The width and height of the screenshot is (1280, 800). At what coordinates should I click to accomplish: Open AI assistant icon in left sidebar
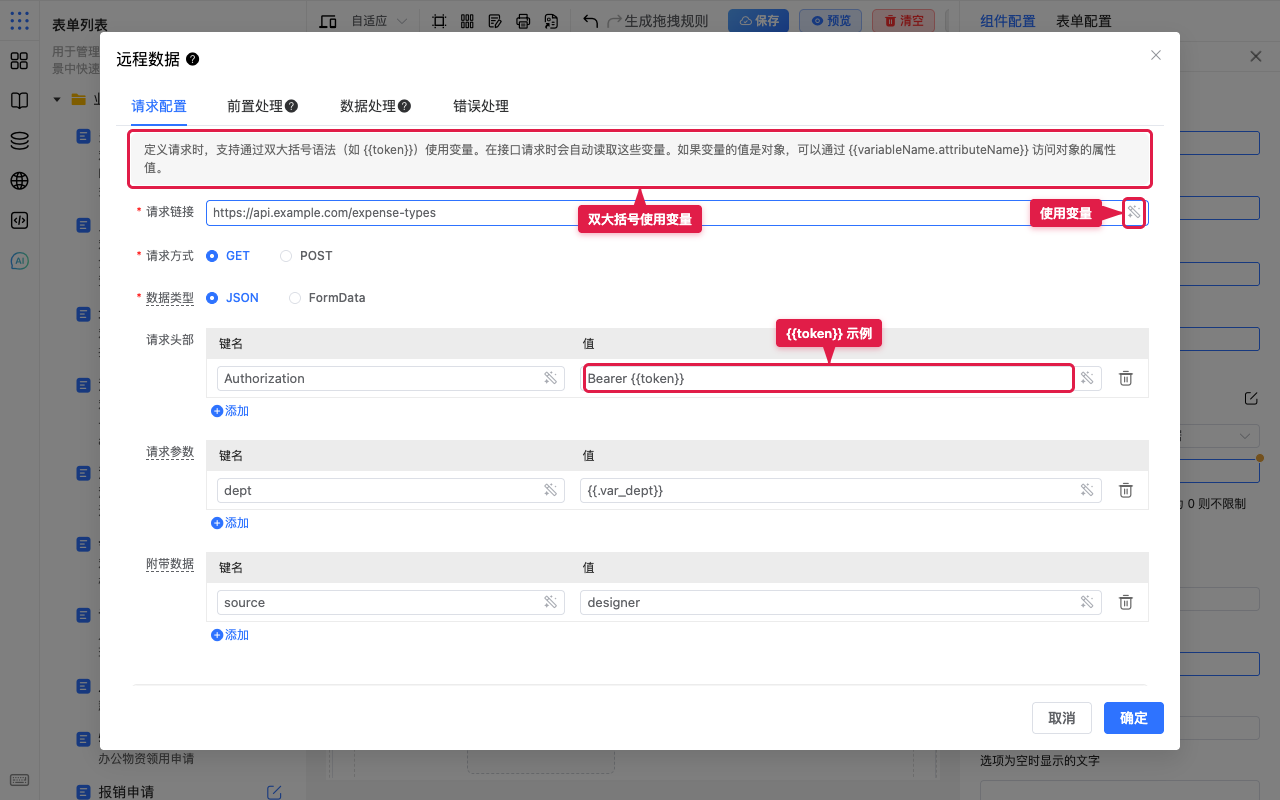tap(19, 261)
